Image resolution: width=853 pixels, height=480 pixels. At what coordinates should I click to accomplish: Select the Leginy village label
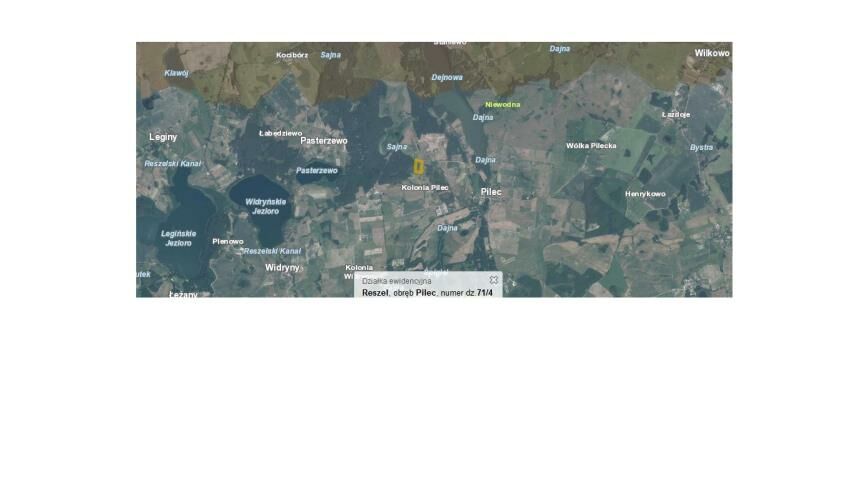163,136
